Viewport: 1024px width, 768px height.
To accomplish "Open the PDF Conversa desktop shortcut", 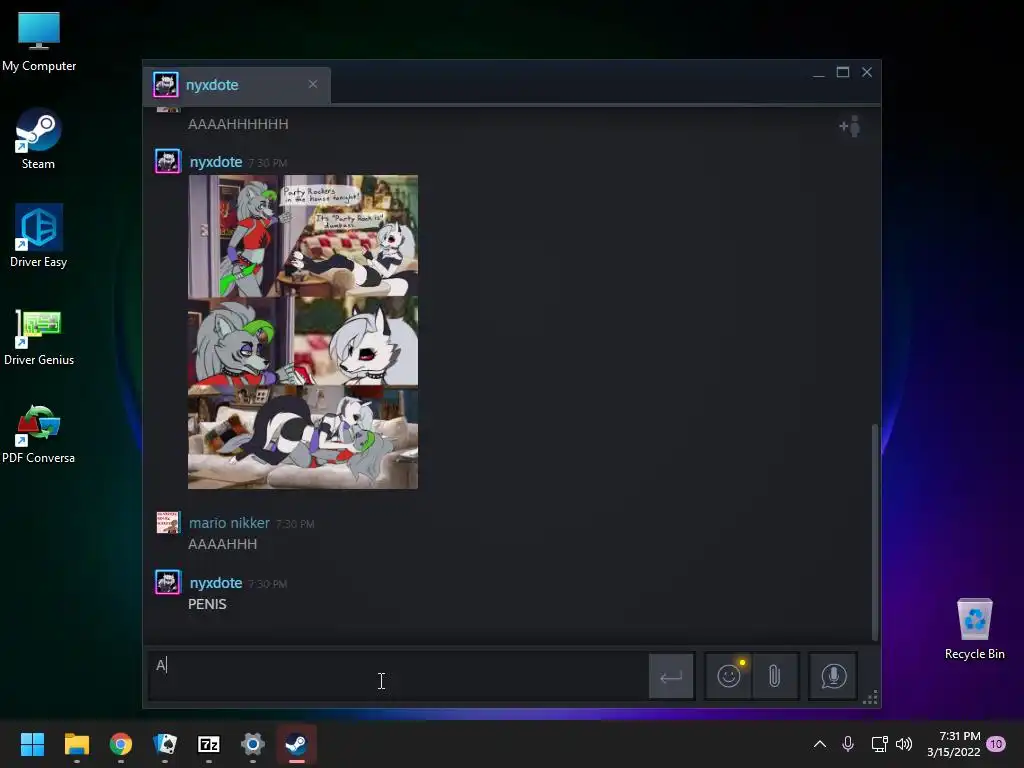I will click(39, 434).
